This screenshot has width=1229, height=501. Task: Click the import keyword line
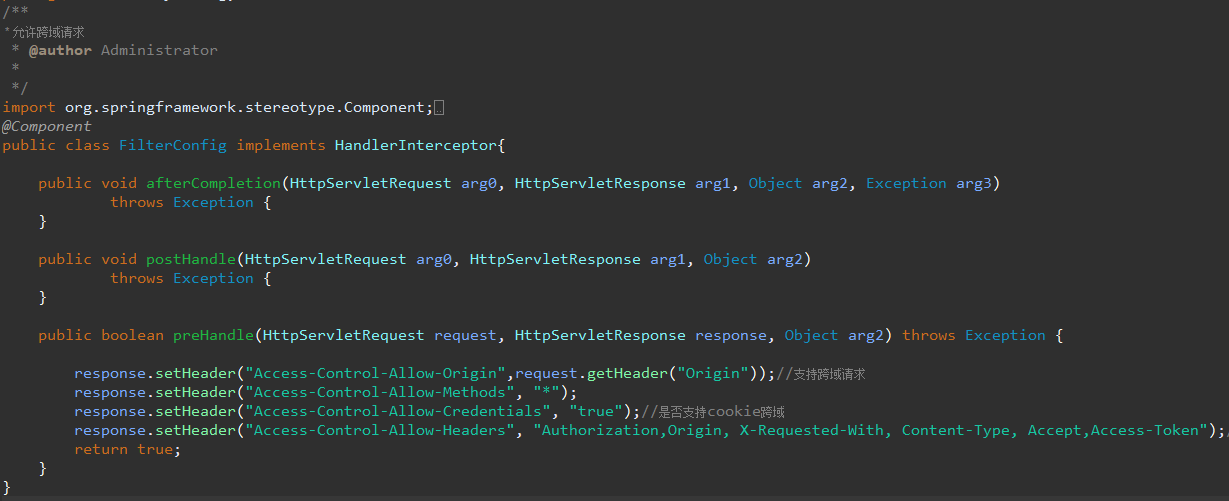[217, 107]
